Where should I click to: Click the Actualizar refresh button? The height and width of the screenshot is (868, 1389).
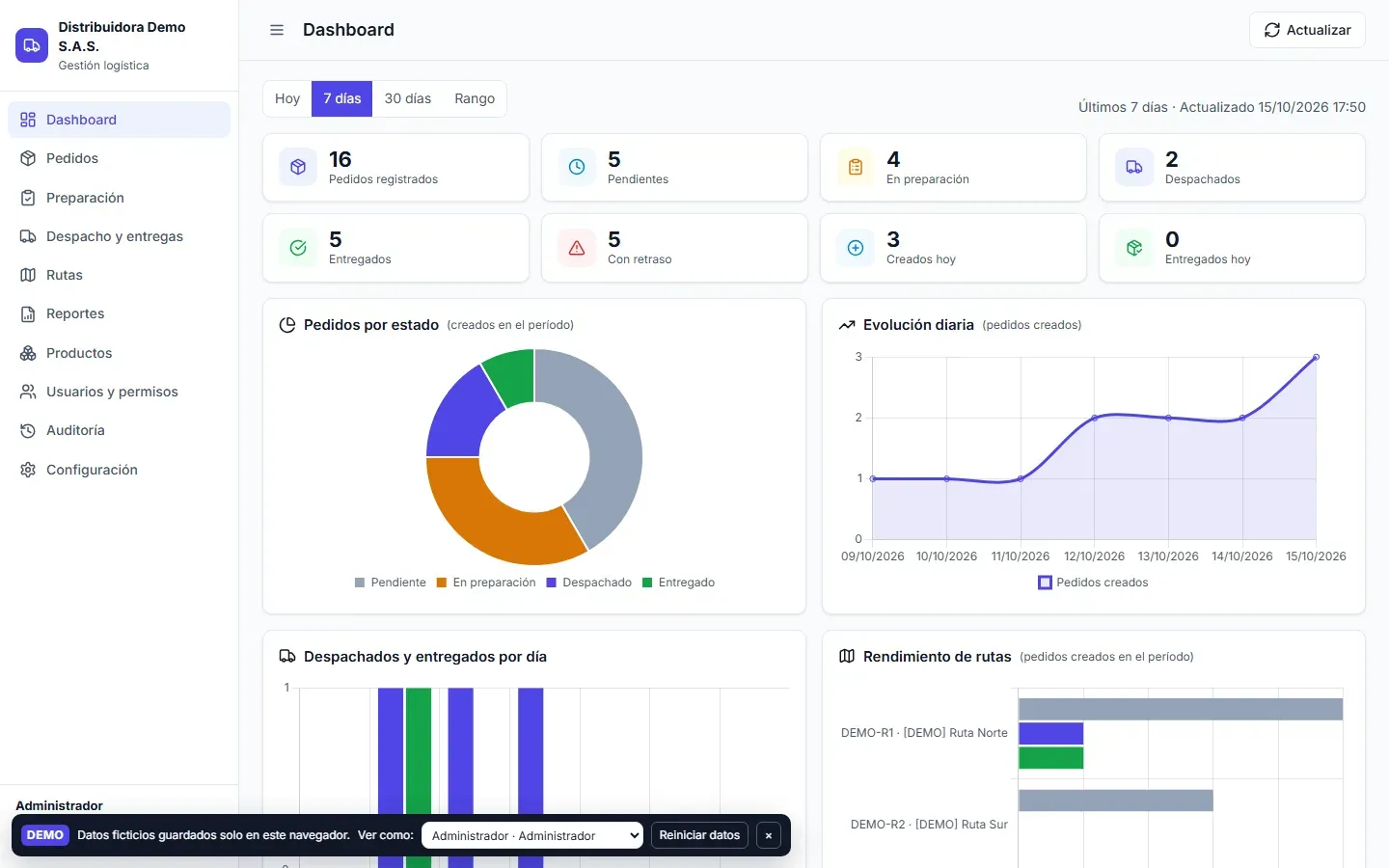(1307, 30)
